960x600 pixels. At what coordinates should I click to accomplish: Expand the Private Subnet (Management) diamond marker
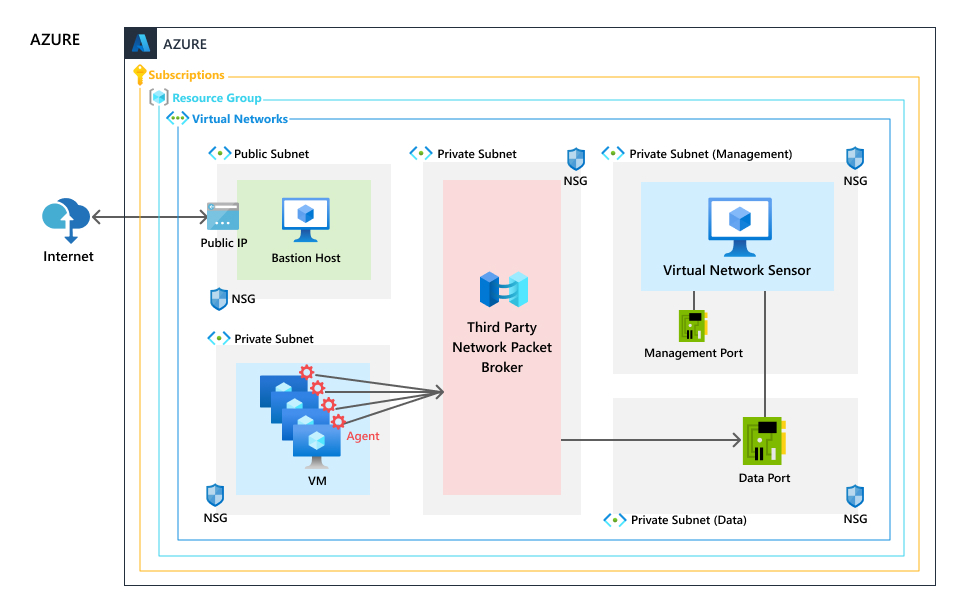click(613, 152)
